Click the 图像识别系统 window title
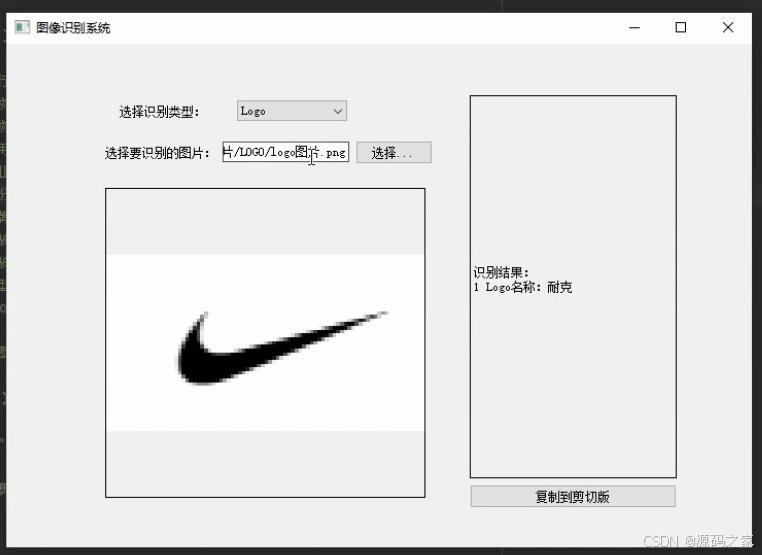The image size is (762, 555). click(x=73, y=28)
